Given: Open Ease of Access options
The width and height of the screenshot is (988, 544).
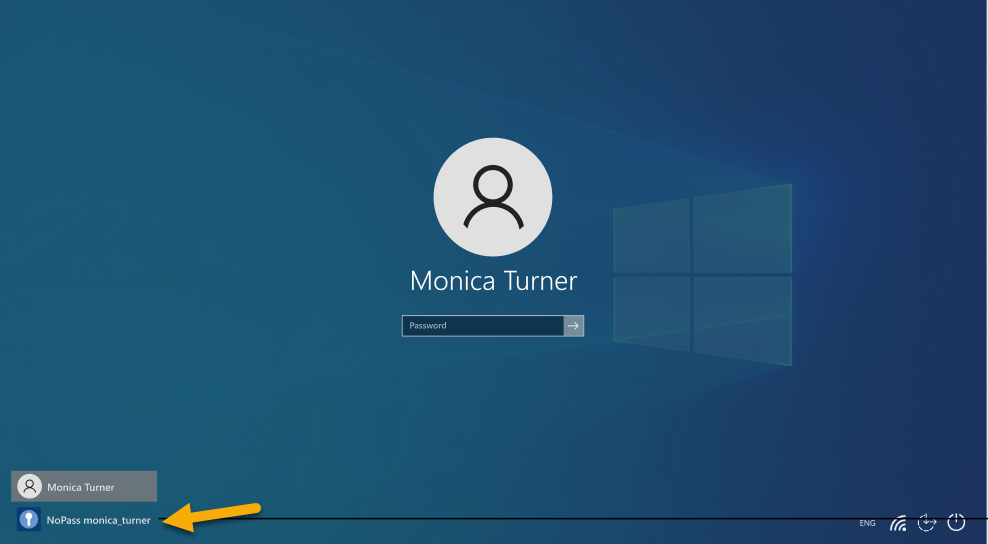Looking at the screenshot, I should tap(927, 521).
